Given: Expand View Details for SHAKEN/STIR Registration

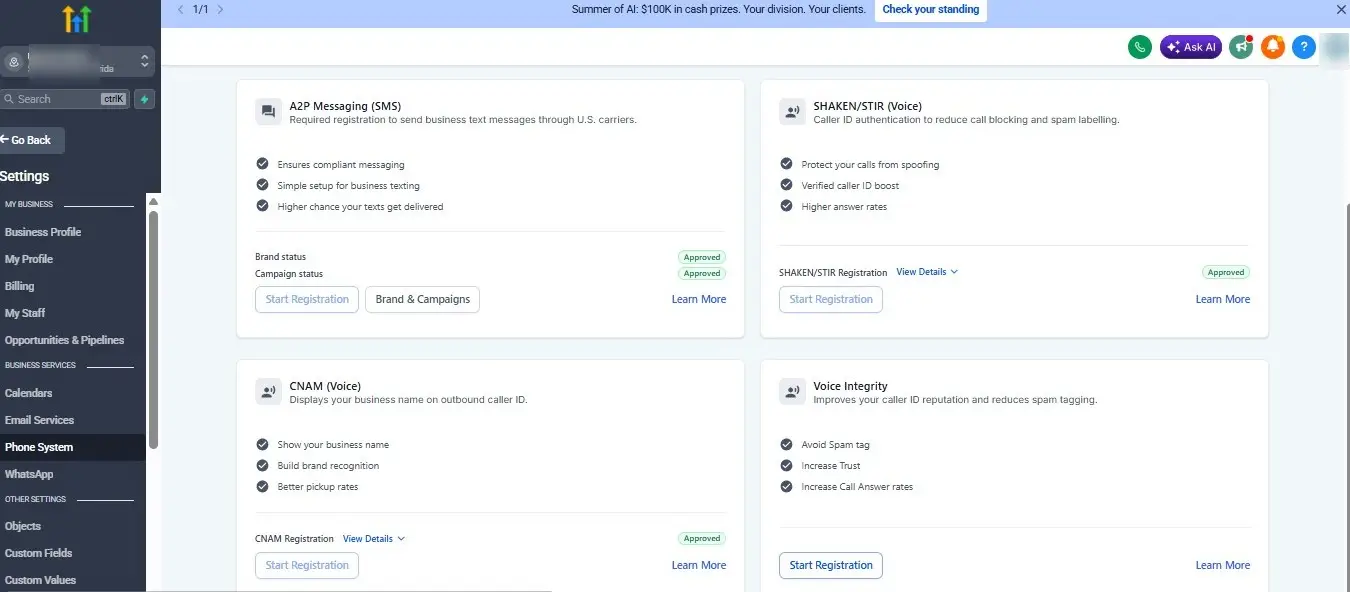Looking at the screenshot, I should (927, 272).
